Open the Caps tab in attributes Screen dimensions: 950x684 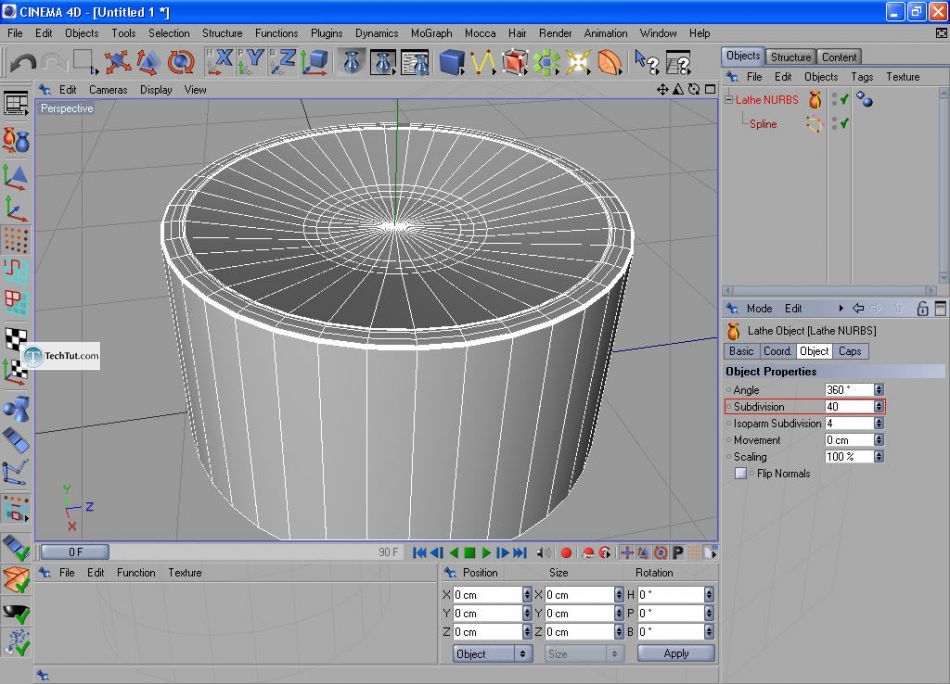click(850, 351)
